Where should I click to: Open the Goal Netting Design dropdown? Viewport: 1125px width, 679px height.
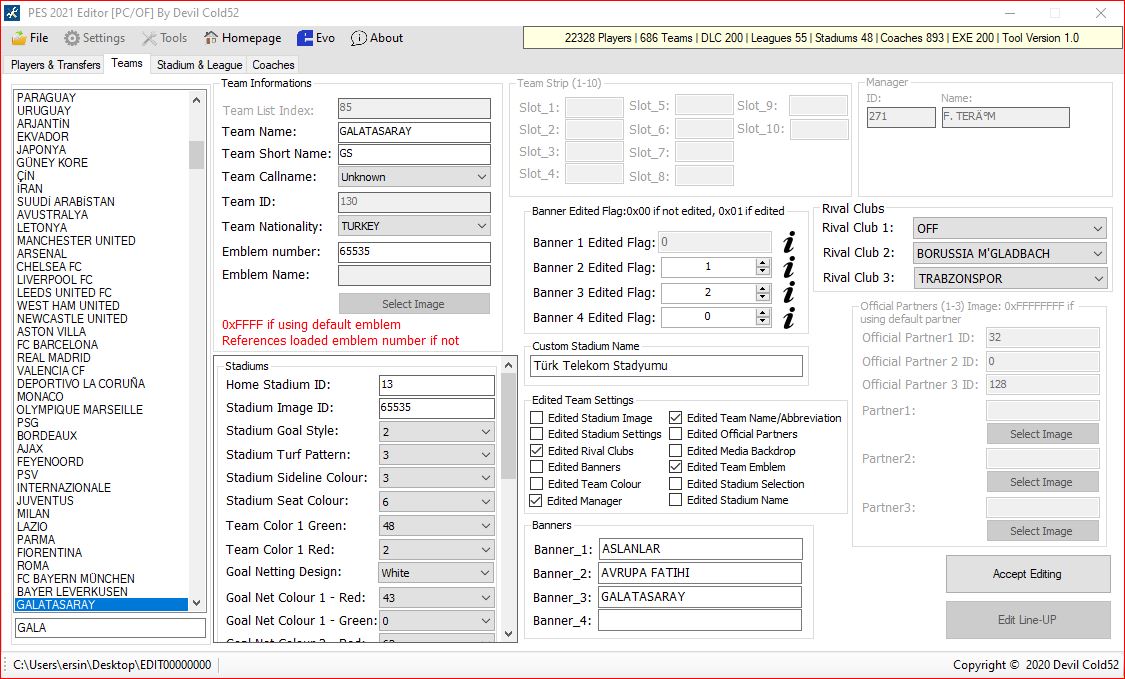tap(436, 573)
